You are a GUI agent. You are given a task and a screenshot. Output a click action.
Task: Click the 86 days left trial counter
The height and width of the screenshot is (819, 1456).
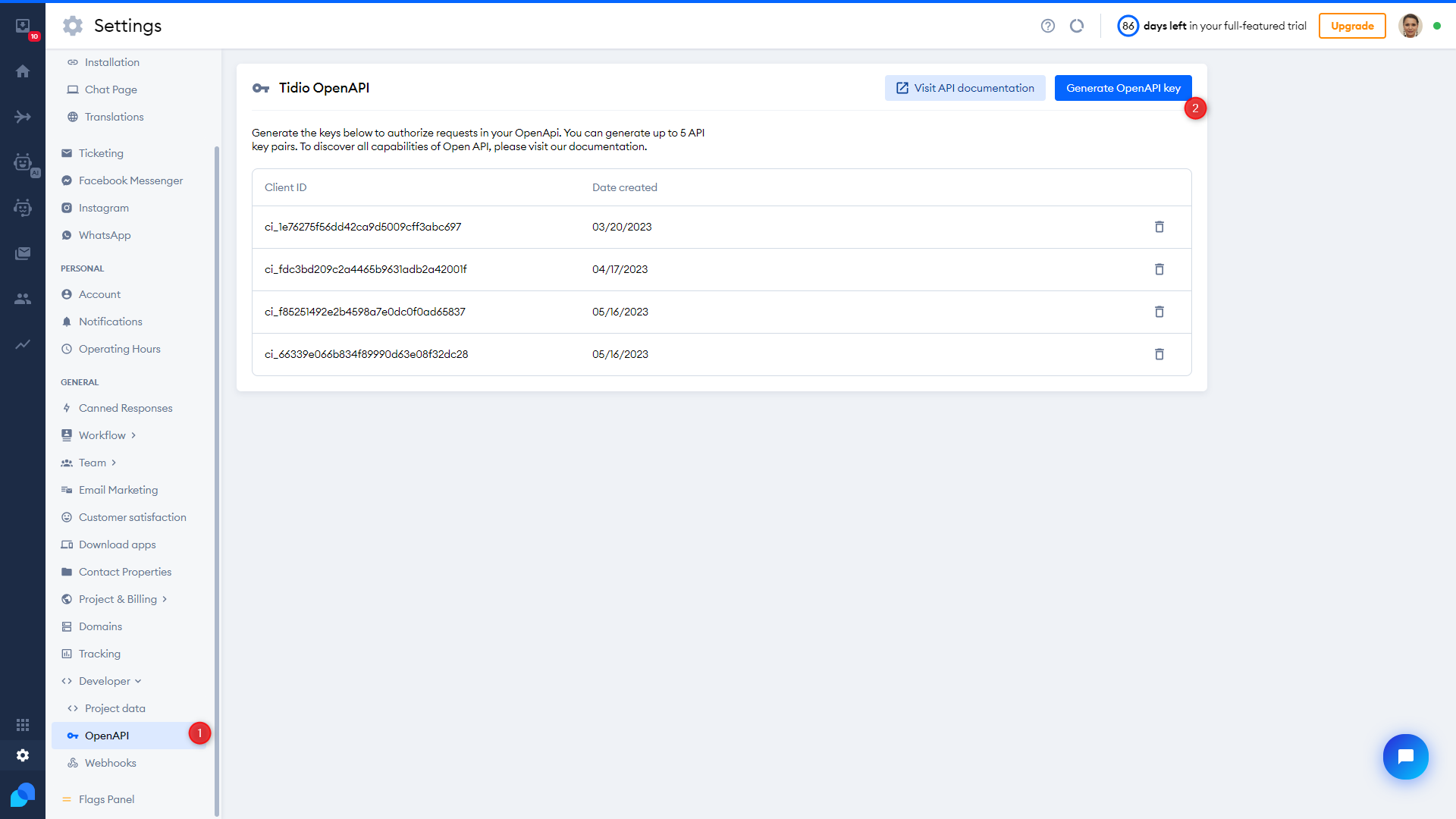click(x=1212, y=26)
